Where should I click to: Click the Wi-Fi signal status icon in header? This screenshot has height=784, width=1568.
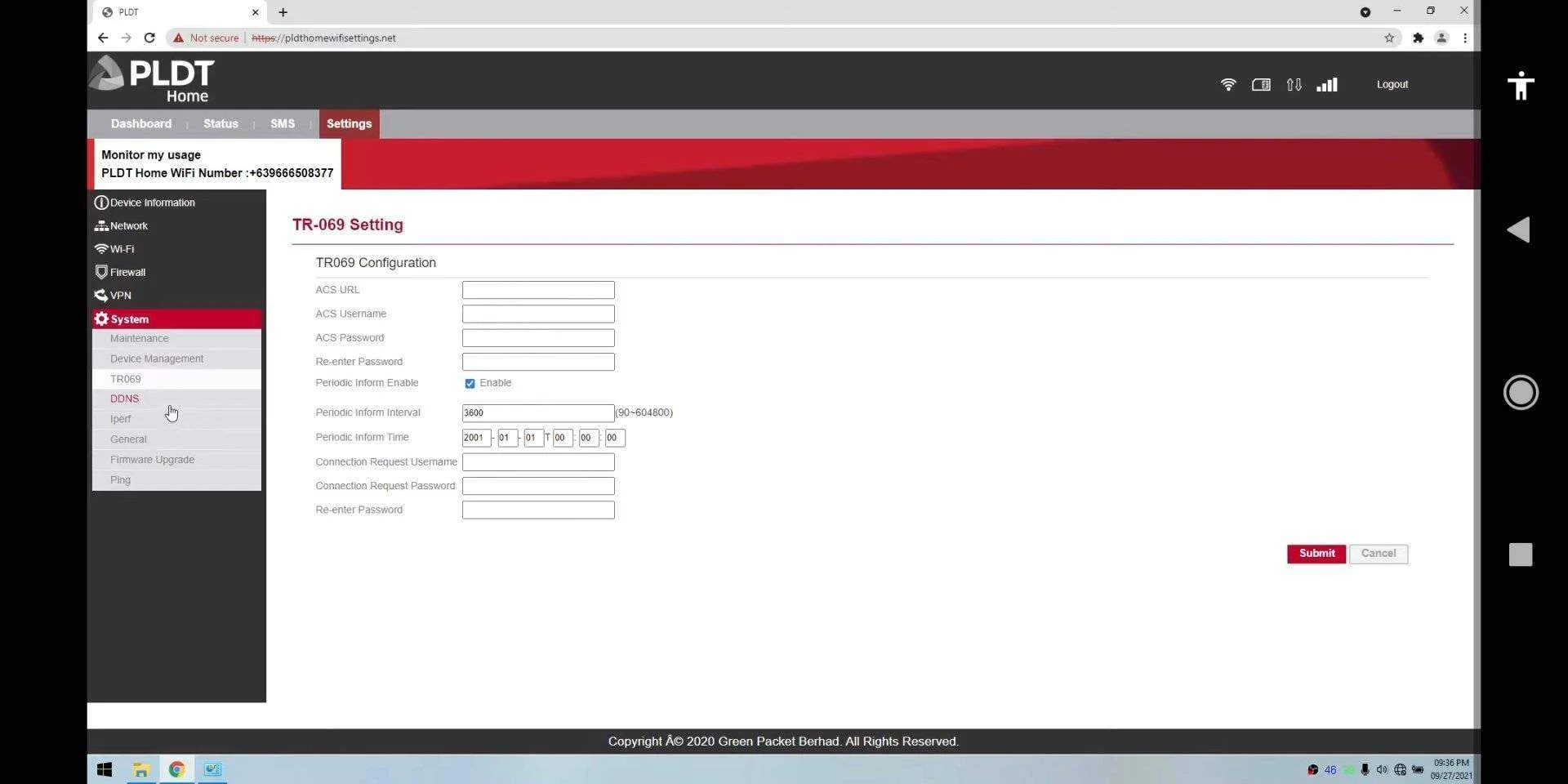1228,84
